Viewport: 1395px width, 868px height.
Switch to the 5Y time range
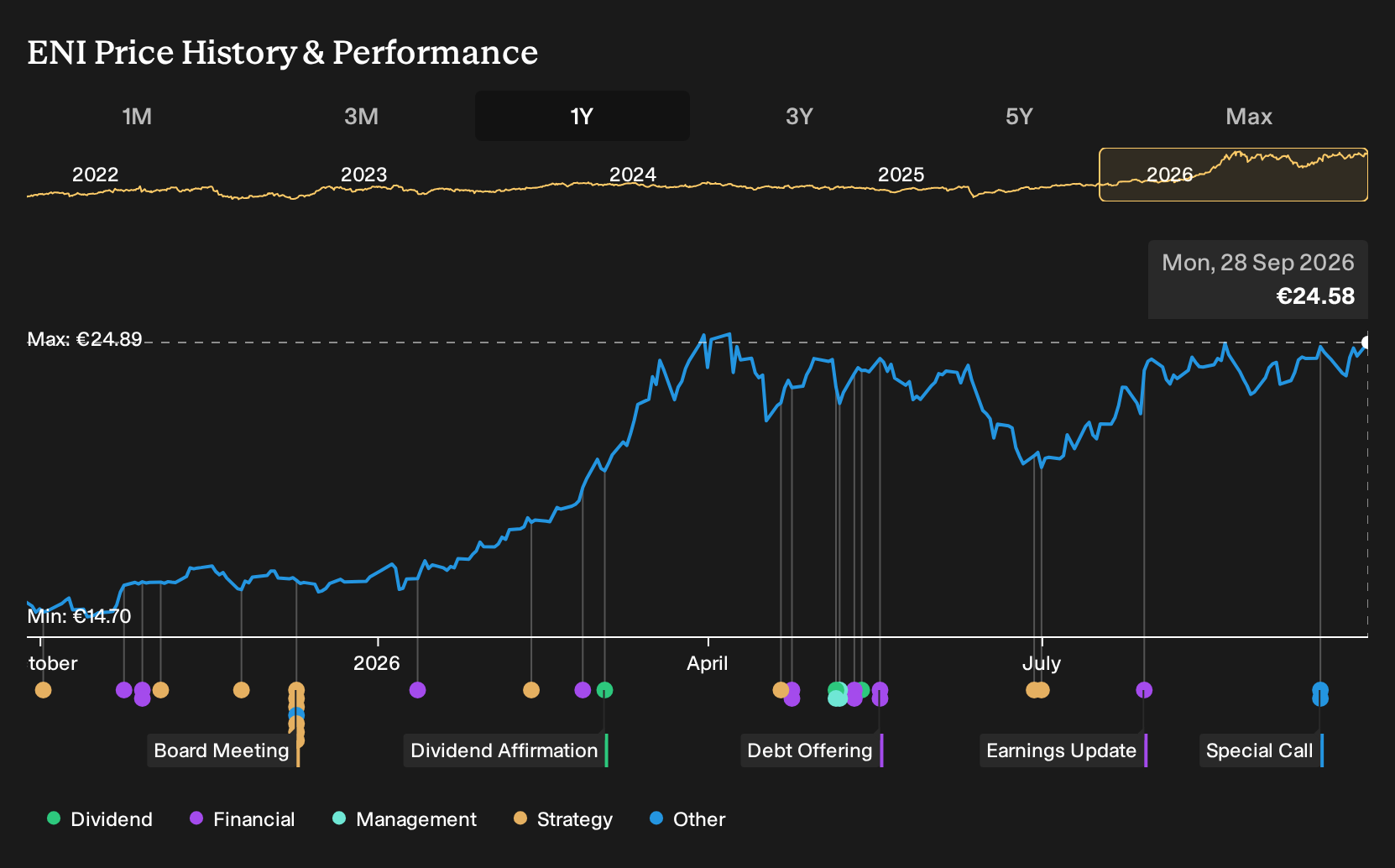1019,116
